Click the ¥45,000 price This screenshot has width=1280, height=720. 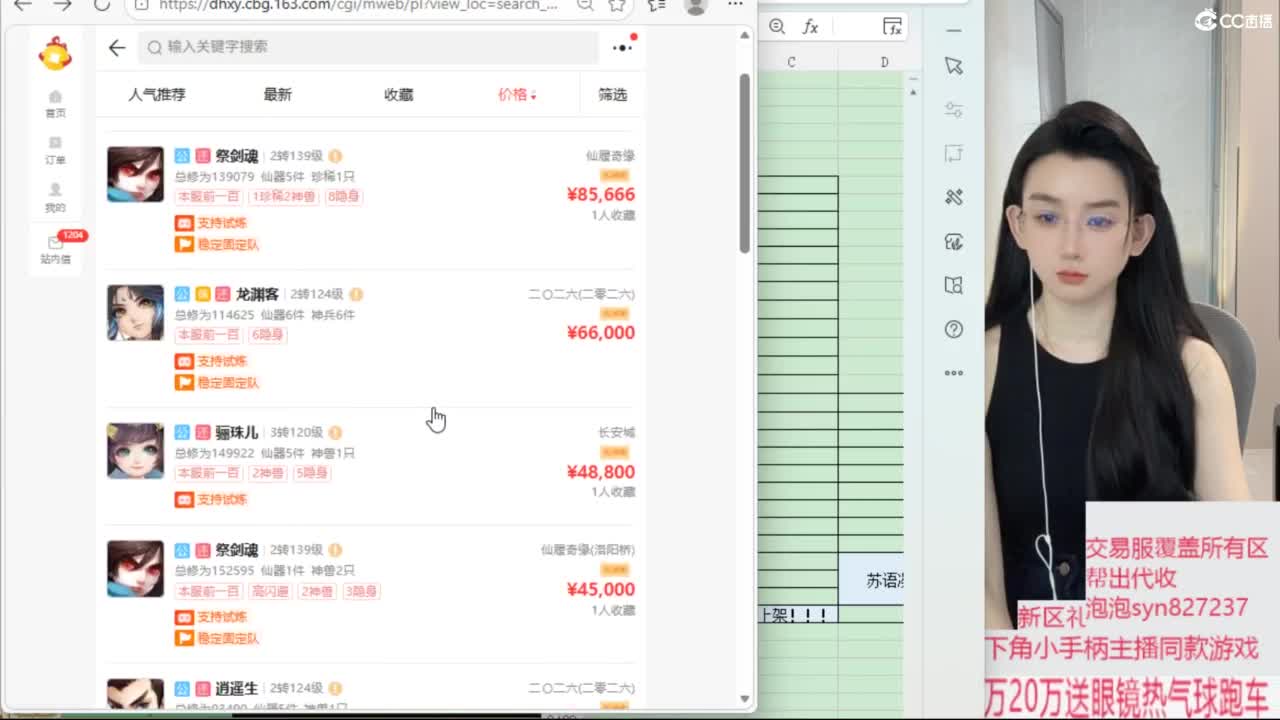[x=600, y=589]
